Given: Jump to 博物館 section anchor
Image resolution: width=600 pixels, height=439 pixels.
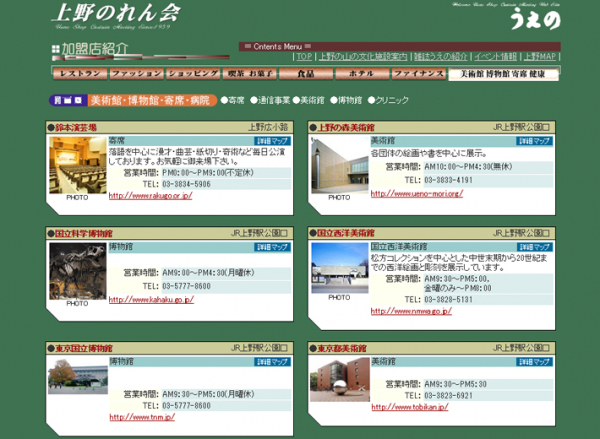Looking at the screenshot, I should tap(346, 100).
